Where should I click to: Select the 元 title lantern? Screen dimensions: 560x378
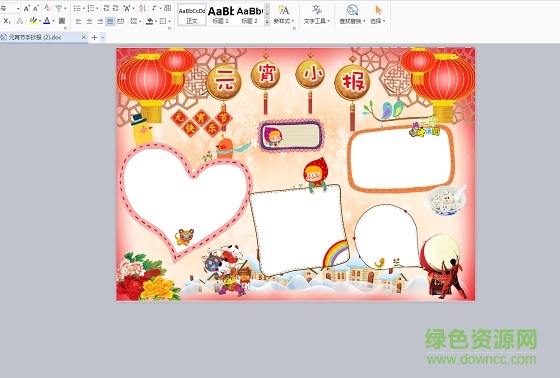224,82
